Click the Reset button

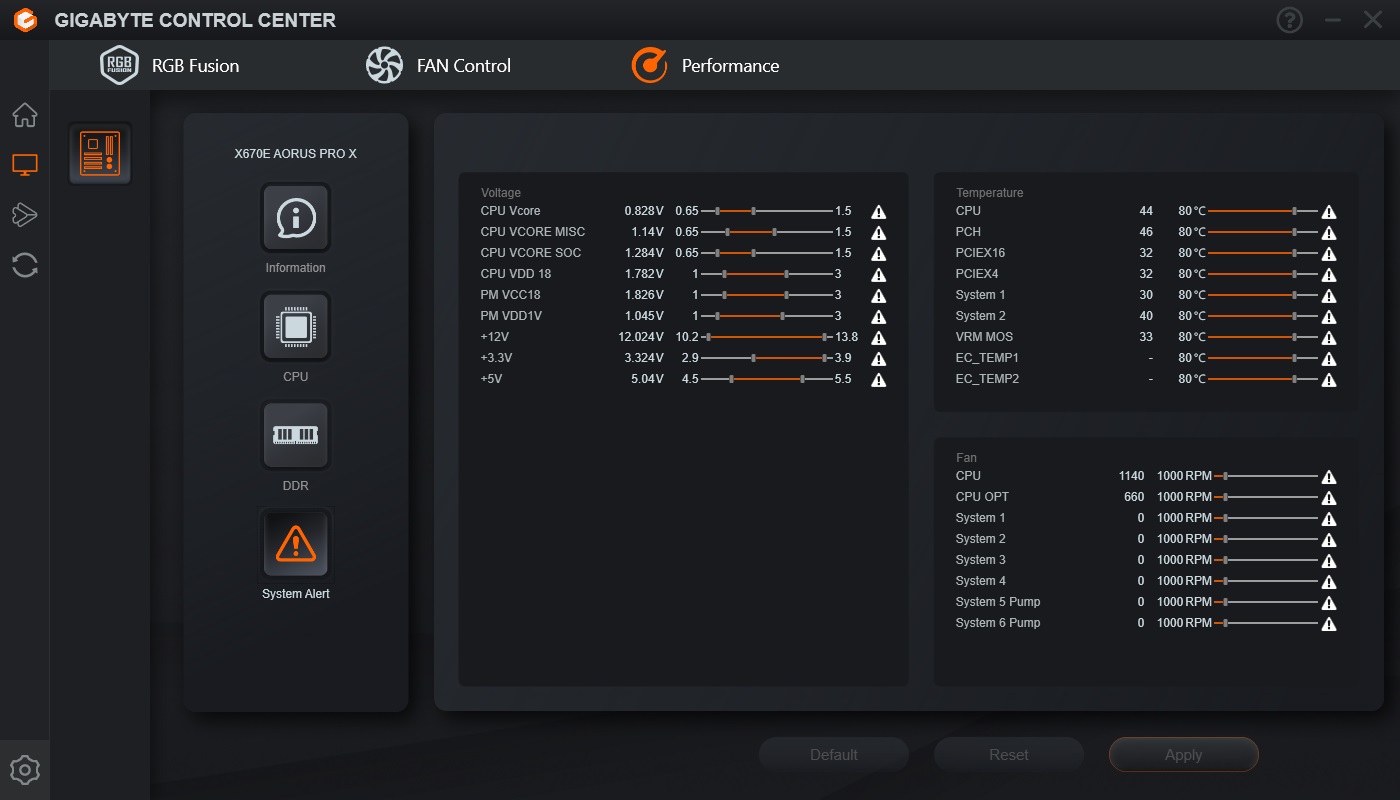(1009, 755)
